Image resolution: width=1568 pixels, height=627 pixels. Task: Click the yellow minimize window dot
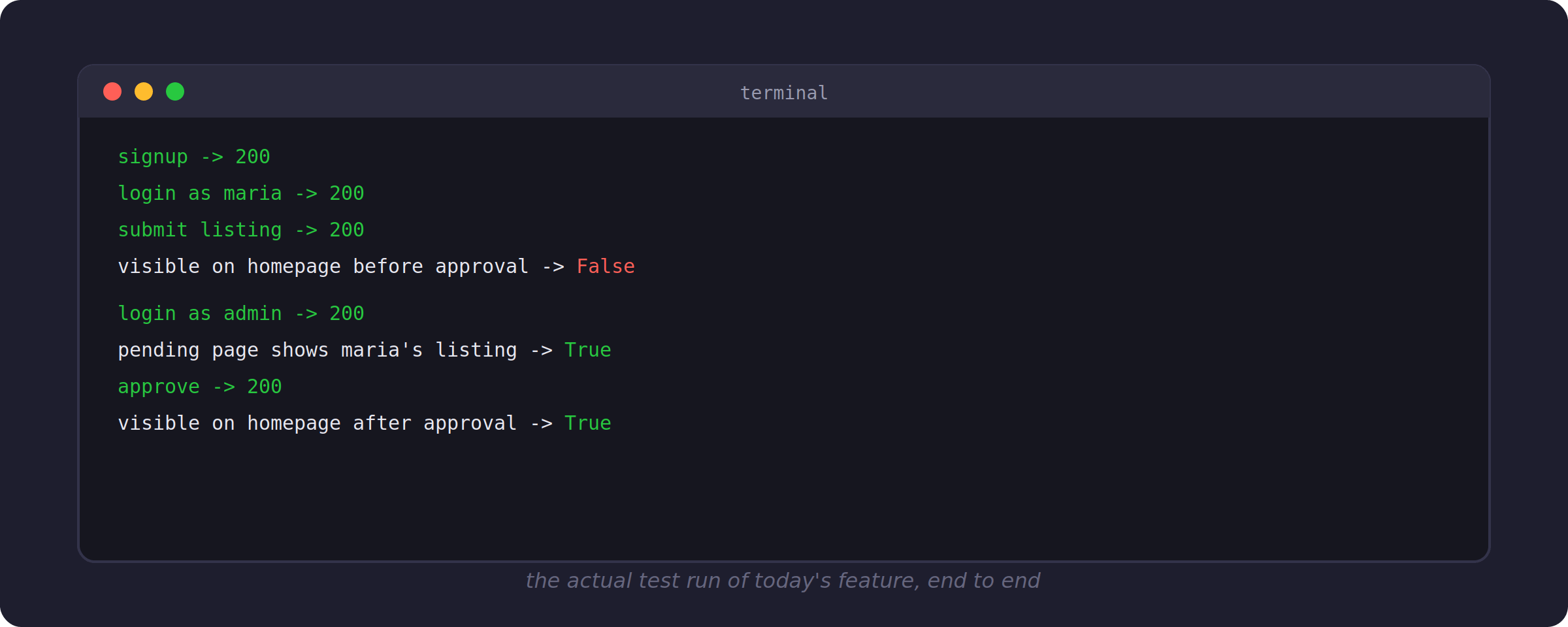tap(144, 91)
